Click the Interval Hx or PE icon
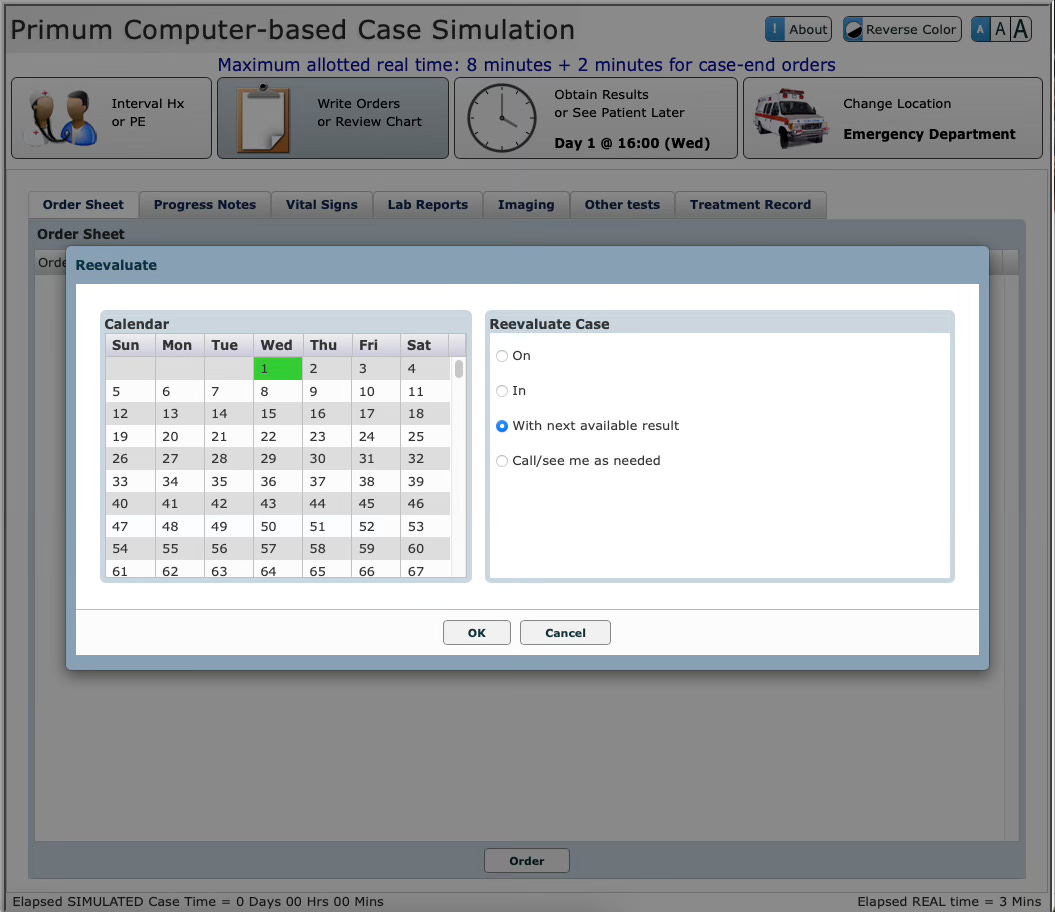This screenshot has width=1055, height=912. coord(60,117)
